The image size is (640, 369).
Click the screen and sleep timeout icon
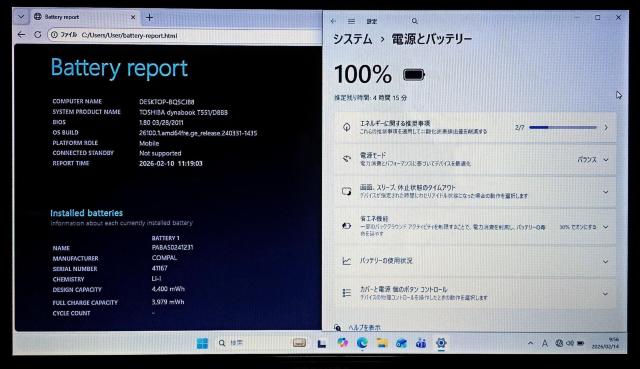(x=347, y=191)
